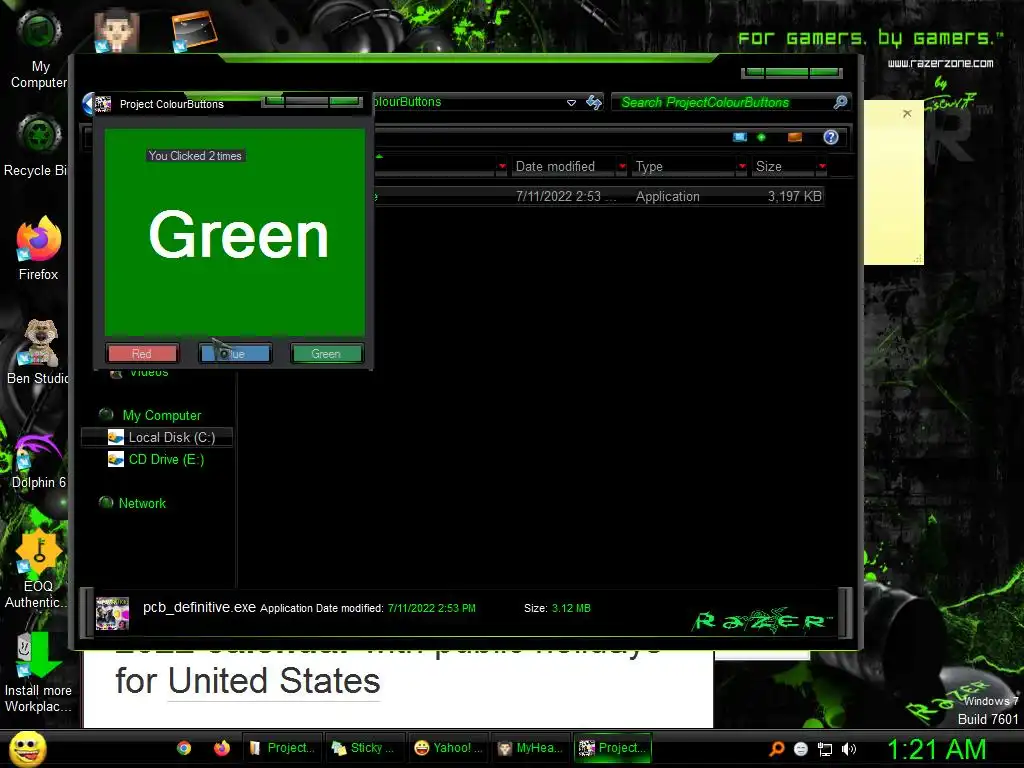1024x768 pixels.
Task: Click the round face tray icon
Action: pos(801,750)
